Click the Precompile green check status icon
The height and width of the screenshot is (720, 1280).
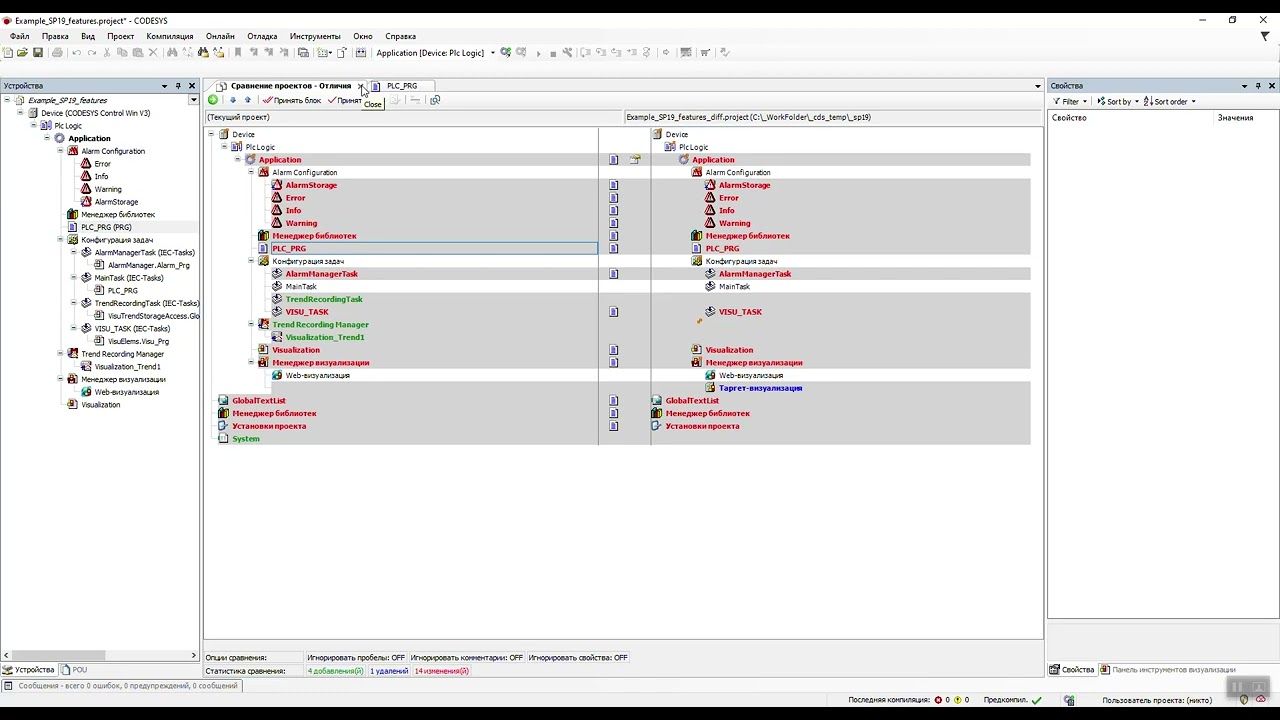[1036, 700]
